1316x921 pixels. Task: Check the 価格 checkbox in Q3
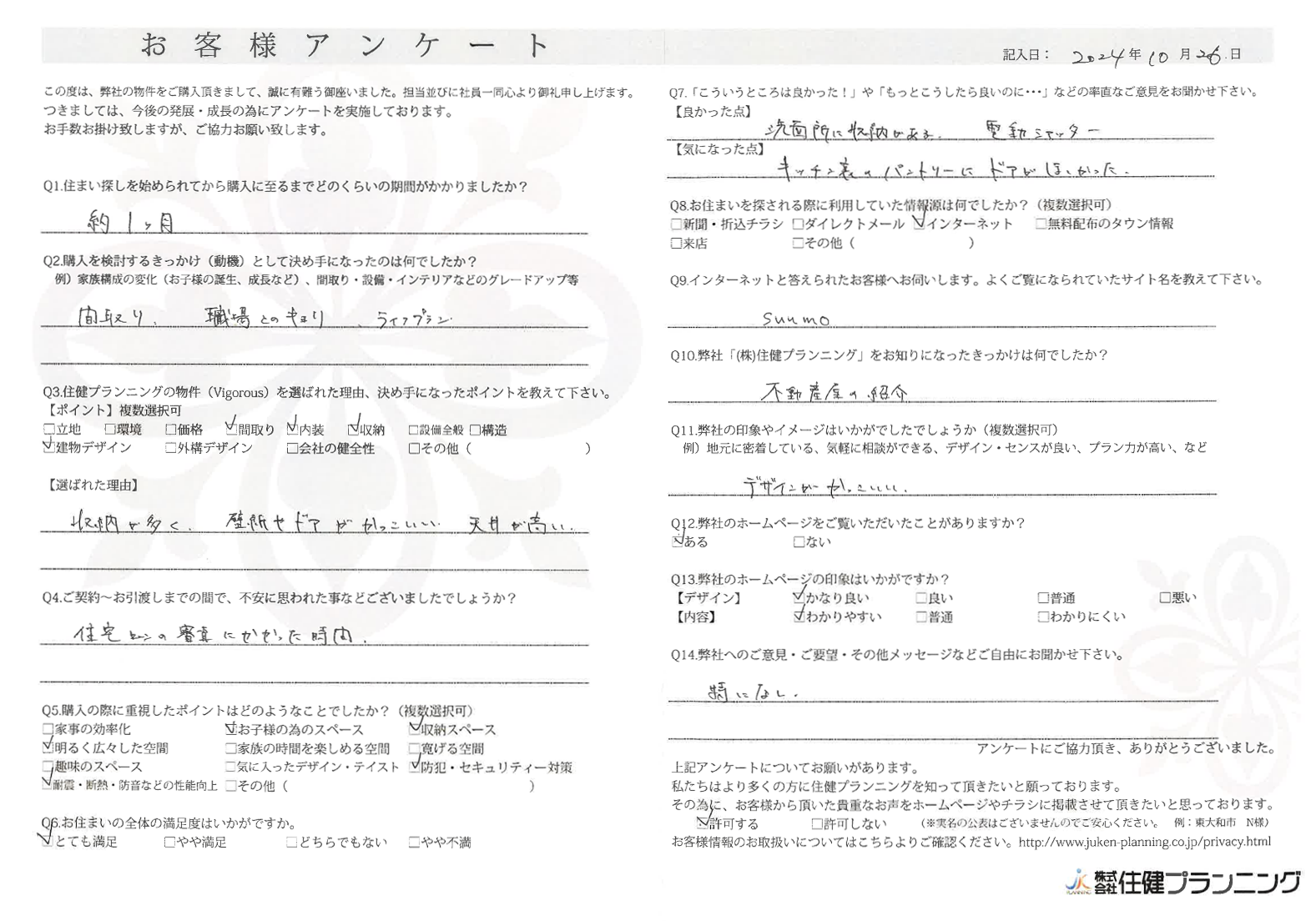(x=171, y=430)
